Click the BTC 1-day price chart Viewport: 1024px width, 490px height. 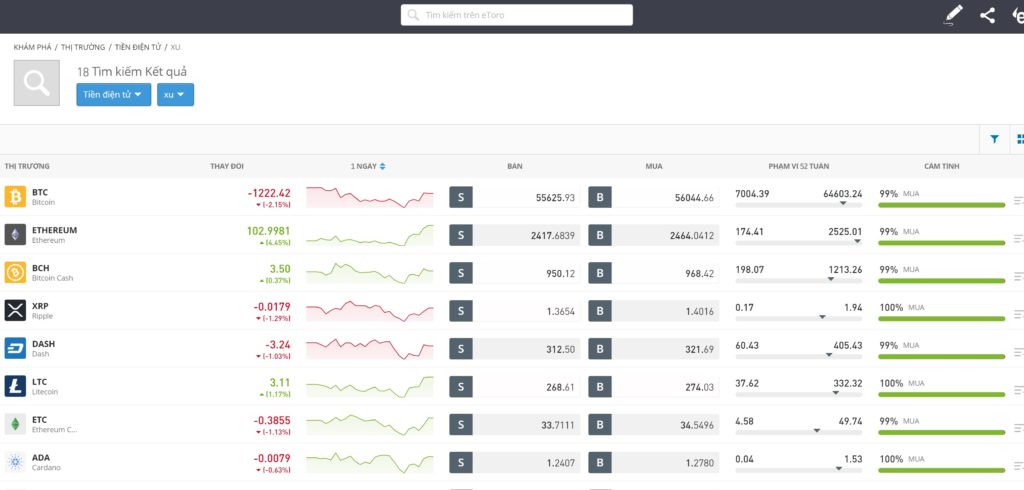pyautogui.click(x=370, y=197)
